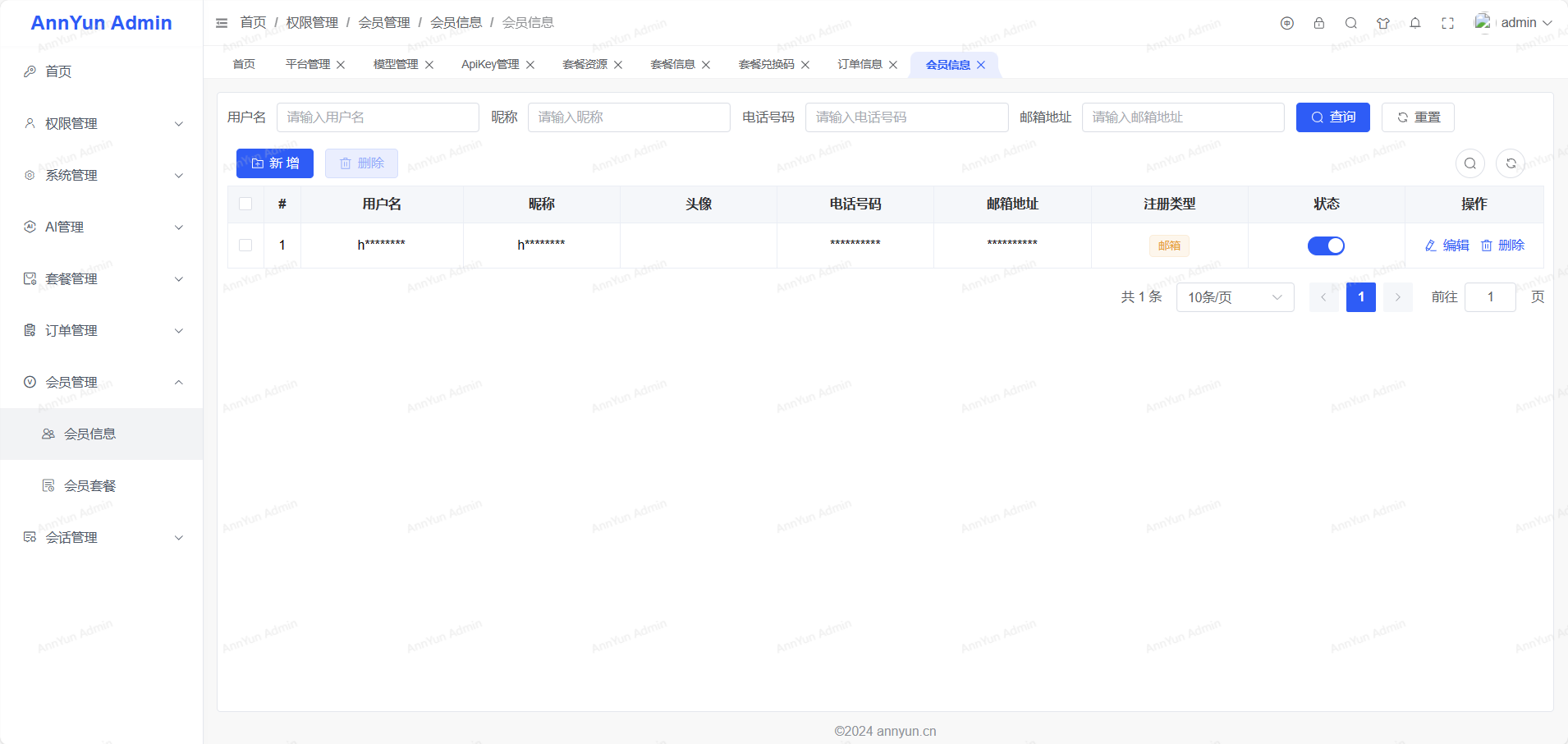Click the lock screen icon
The height and width of the screenshot is (744, 1568).
pyautogui.click(x=1319, y=23)
